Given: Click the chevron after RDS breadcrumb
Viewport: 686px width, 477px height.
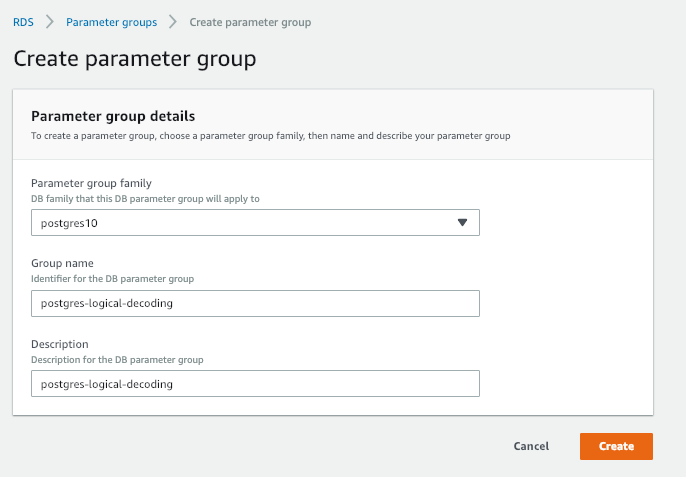Looking at the screenshot, I should [x=49, y=22].
